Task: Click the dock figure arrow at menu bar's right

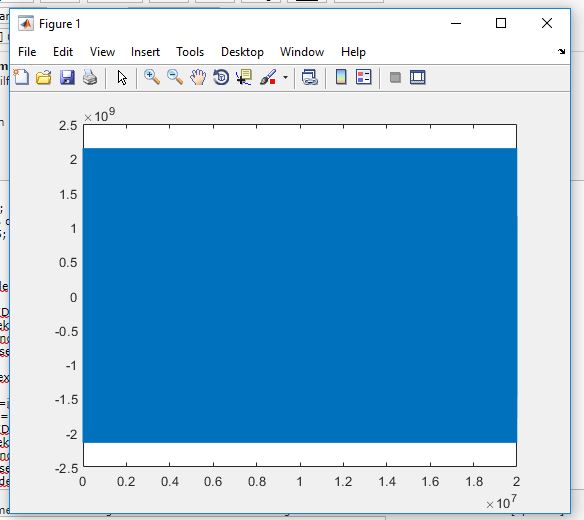Action: tap(562, 51)
